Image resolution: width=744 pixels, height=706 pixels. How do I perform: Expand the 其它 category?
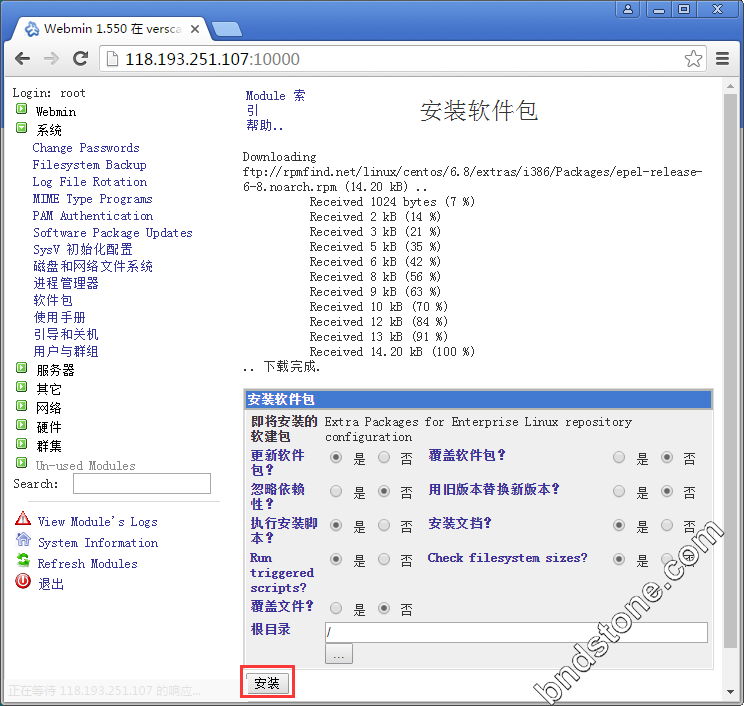[x=21, y=387]
